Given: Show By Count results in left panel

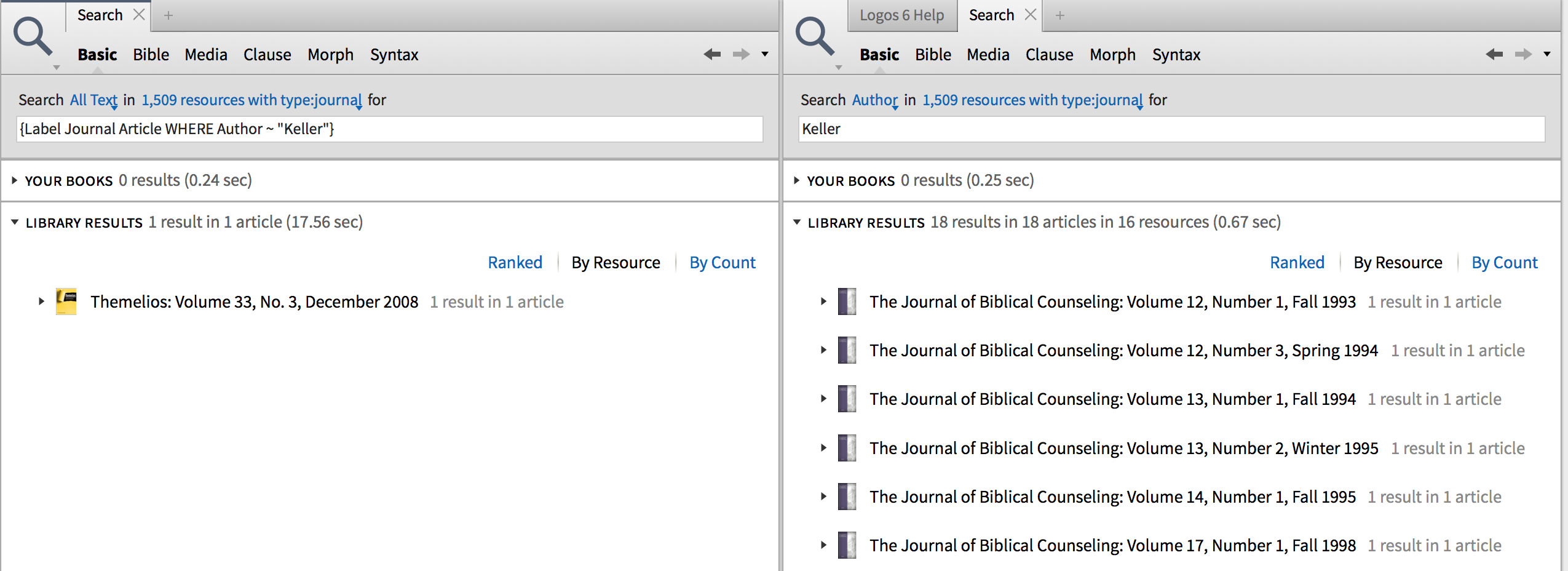Looking at the screenshot, I should tap(723, 263).
